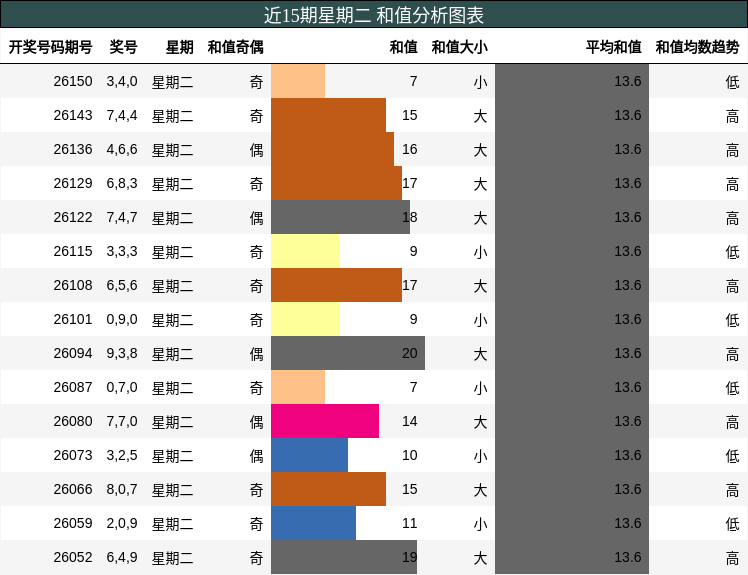Select the 平均和值 column header
748x575 pixels.
613,47
